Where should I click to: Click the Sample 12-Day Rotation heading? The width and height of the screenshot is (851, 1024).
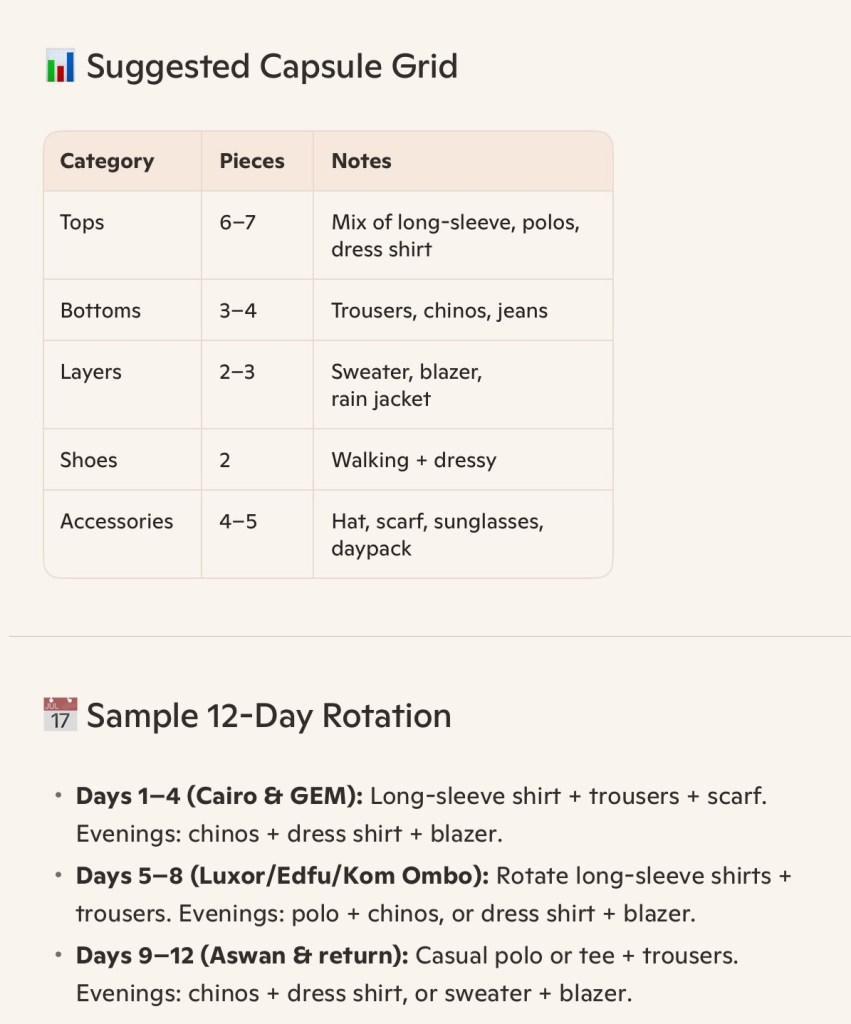click(268, 715)
